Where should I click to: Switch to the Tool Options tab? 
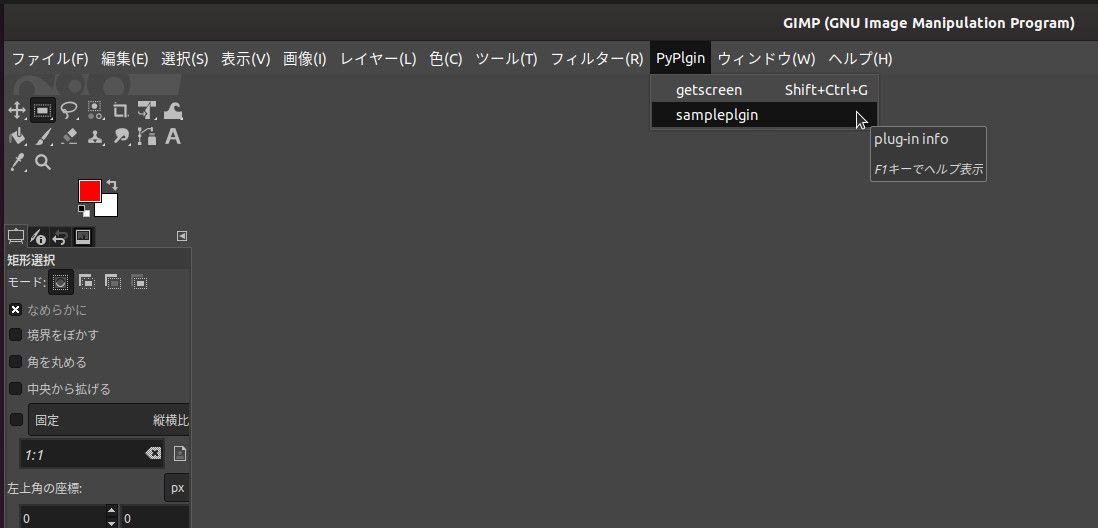click(15, 237)
